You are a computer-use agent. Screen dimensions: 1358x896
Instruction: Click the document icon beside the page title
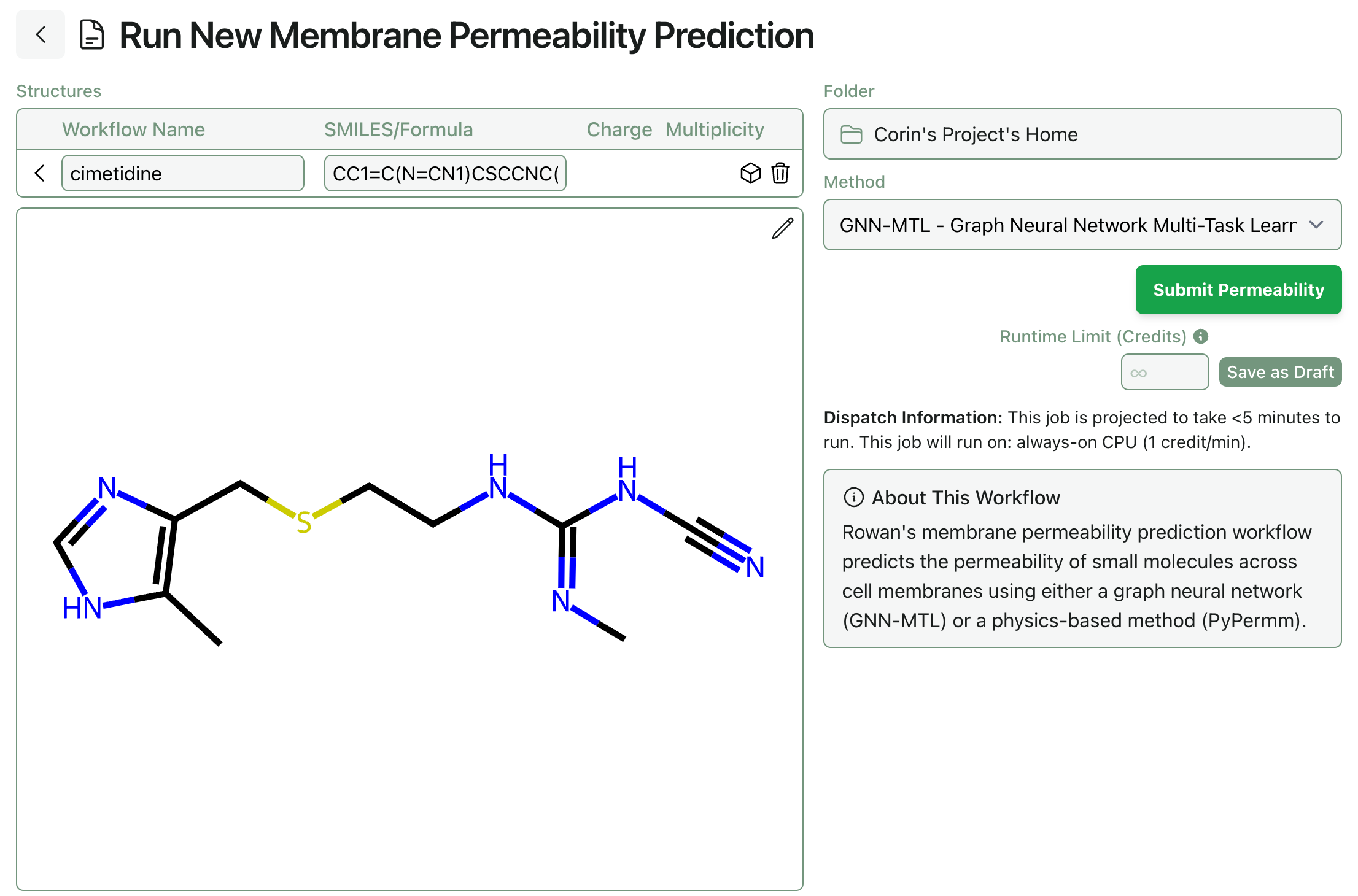coord(91,35)
